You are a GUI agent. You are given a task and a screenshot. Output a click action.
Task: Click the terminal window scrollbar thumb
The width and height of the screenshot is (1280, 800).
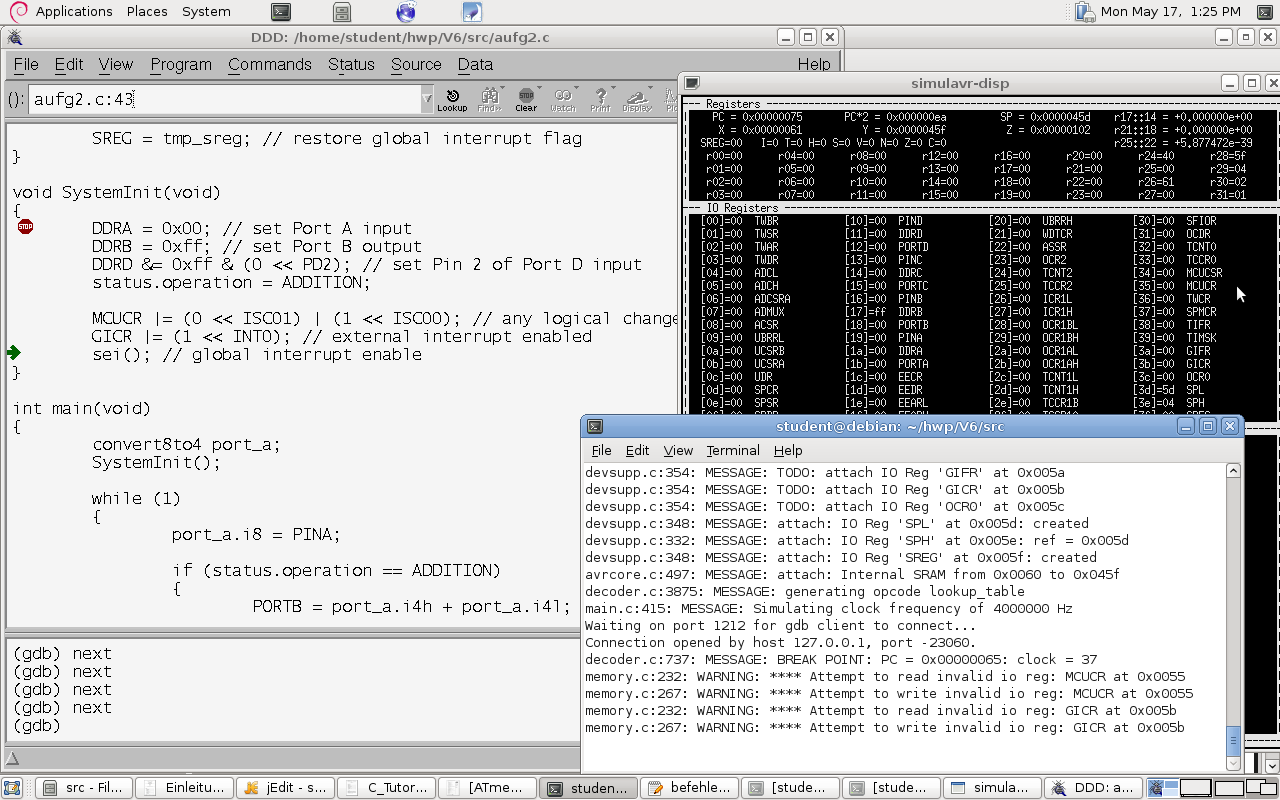click(1233, 741)
